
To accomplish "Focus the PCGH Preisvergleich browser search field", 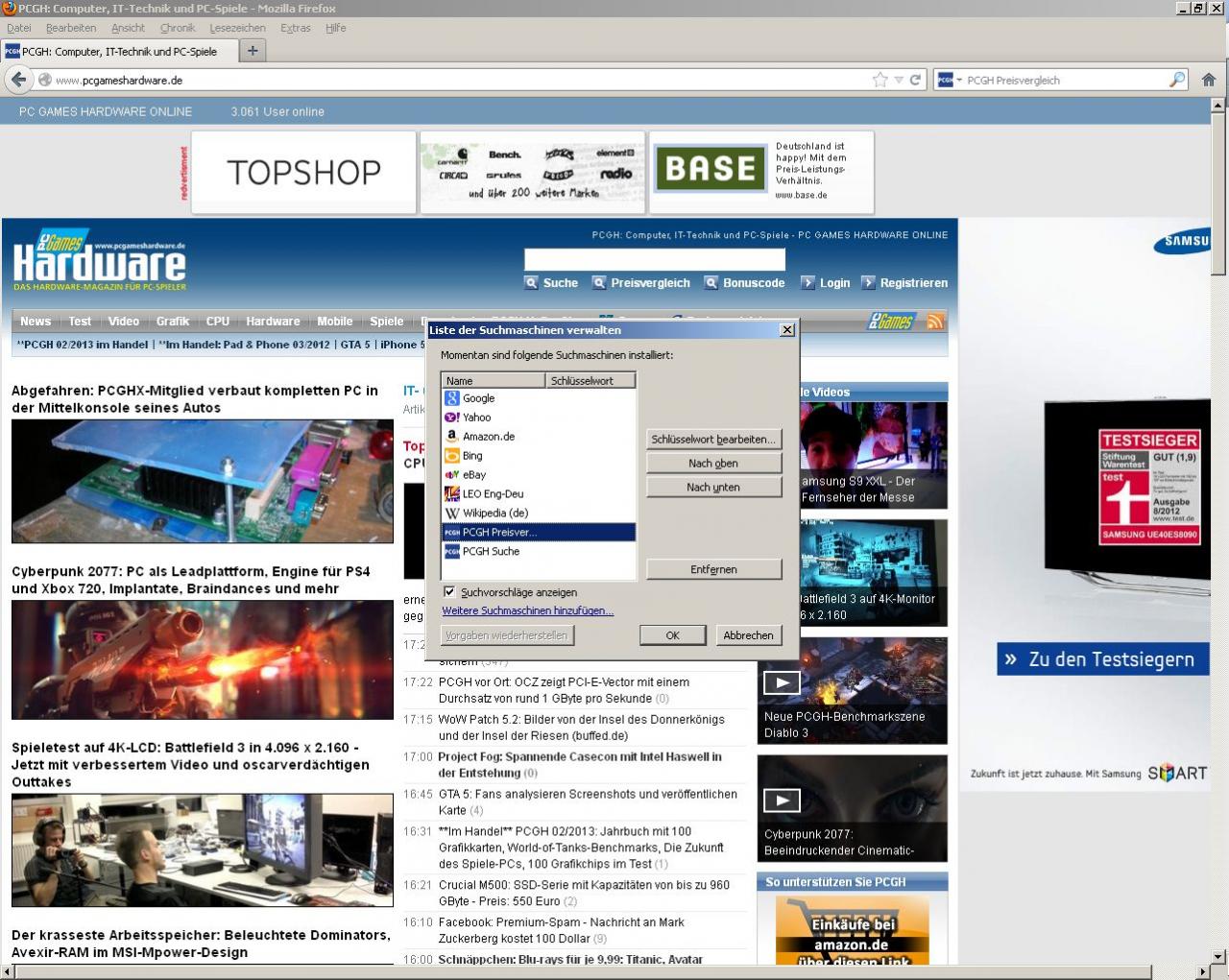I will 1066,81.
